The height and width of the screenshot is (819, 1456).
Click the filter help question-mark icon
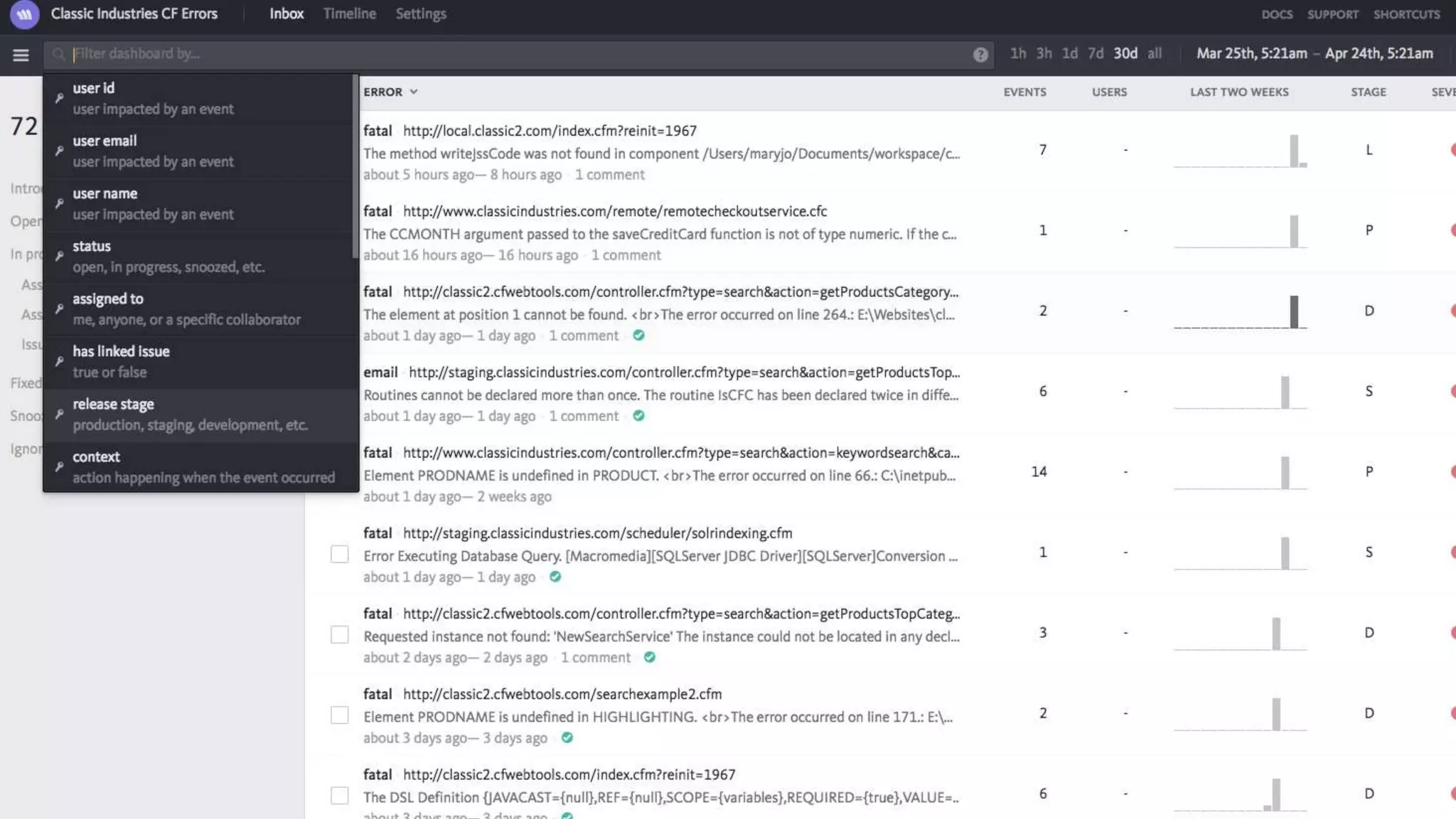click(x=980, y=55)
